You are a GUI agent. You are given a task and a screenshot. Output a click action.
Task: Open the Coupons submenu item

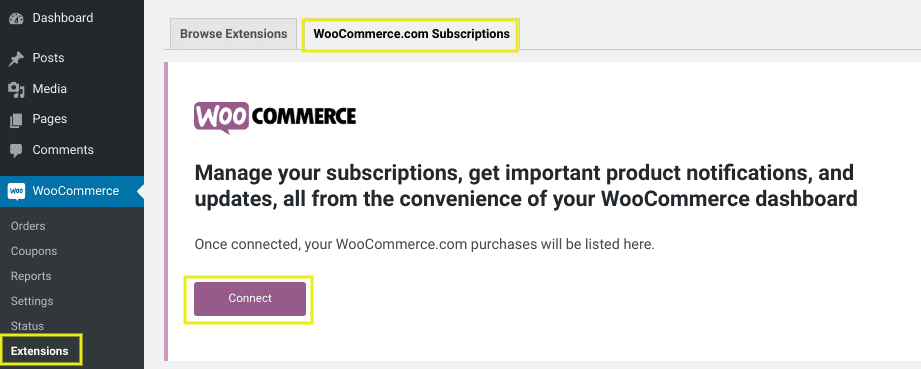[x=34, y=251]
